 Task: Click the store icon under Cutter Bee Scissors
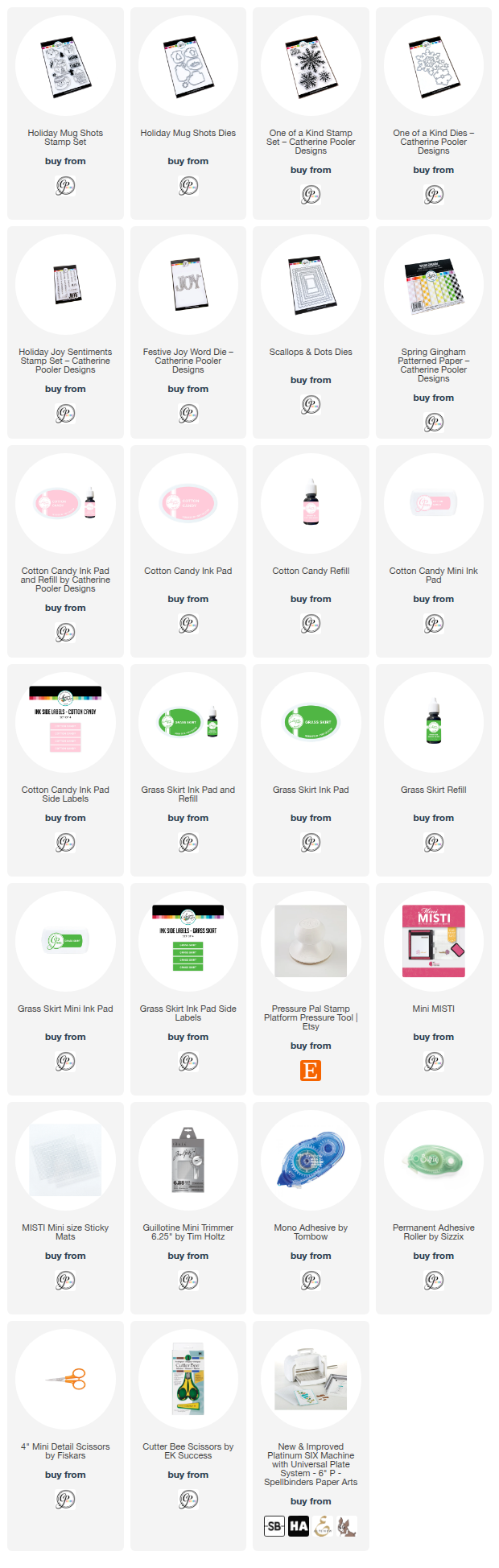coord(188,1500)
